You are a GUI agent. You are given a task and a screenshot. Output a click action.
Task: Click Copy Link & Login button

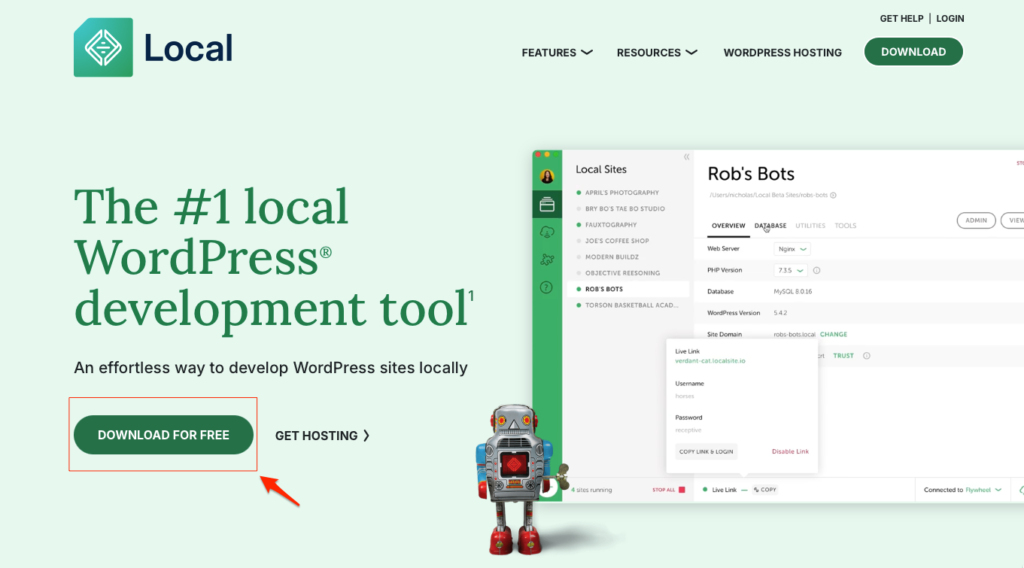(x=706, y=452)
